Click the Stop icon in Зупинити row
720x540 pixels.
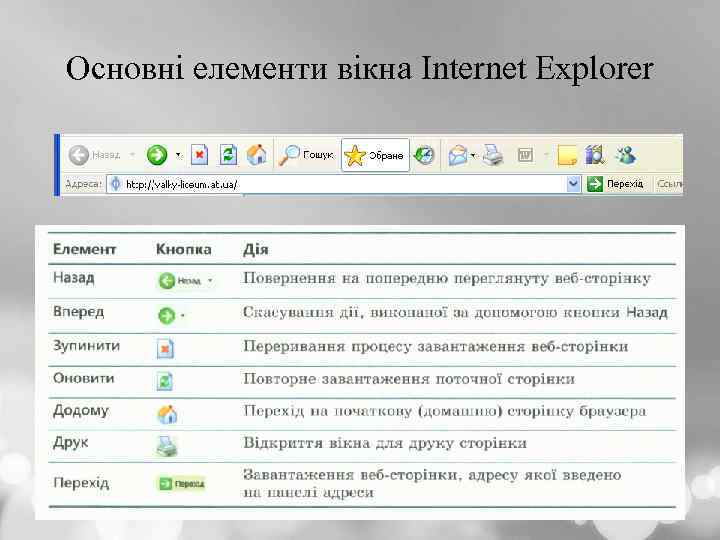coord(165,349)
